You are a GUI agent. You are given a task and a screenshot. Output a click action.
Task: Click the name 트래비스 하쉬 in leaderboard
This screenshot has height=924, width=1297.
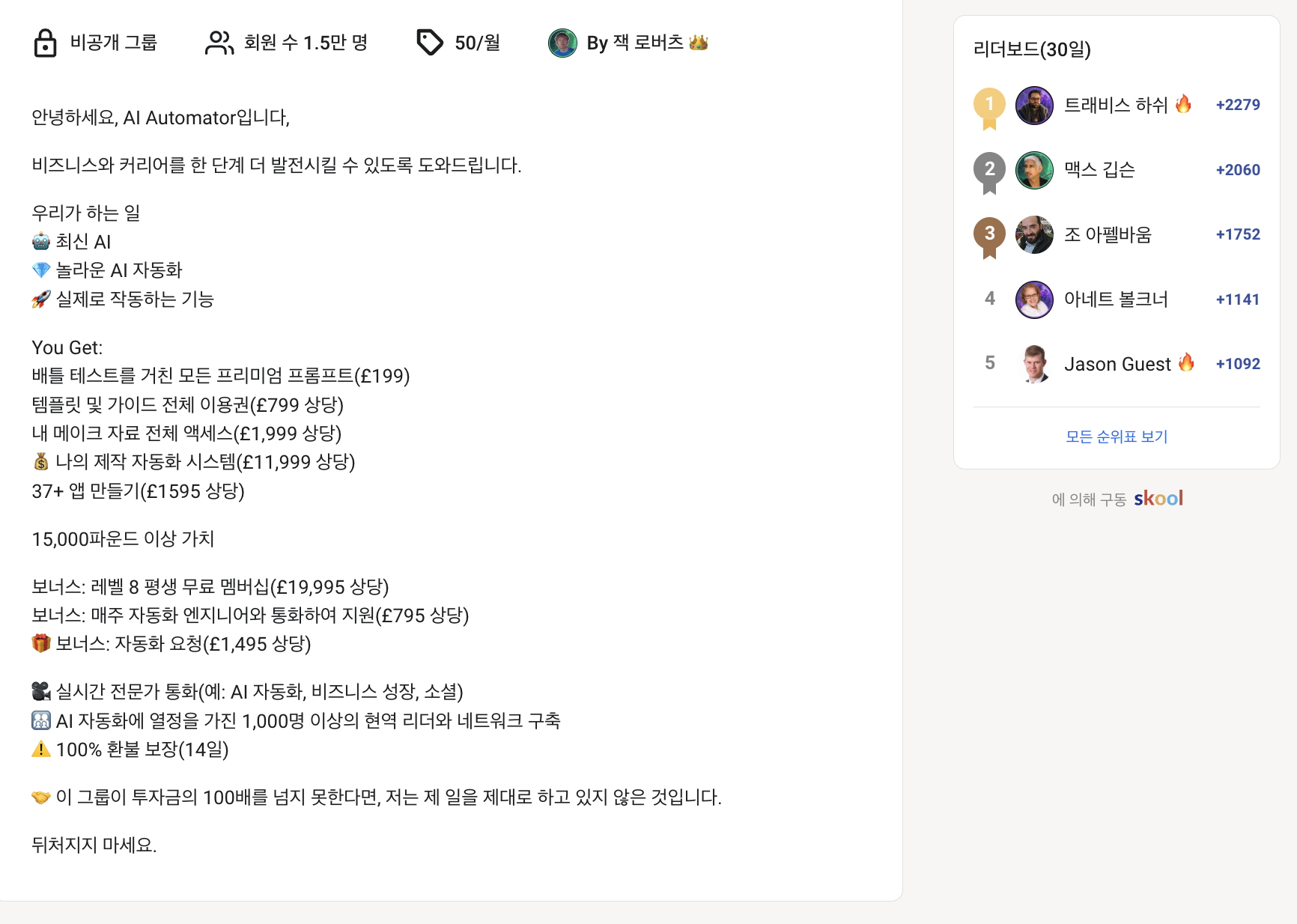(1116, 106)
